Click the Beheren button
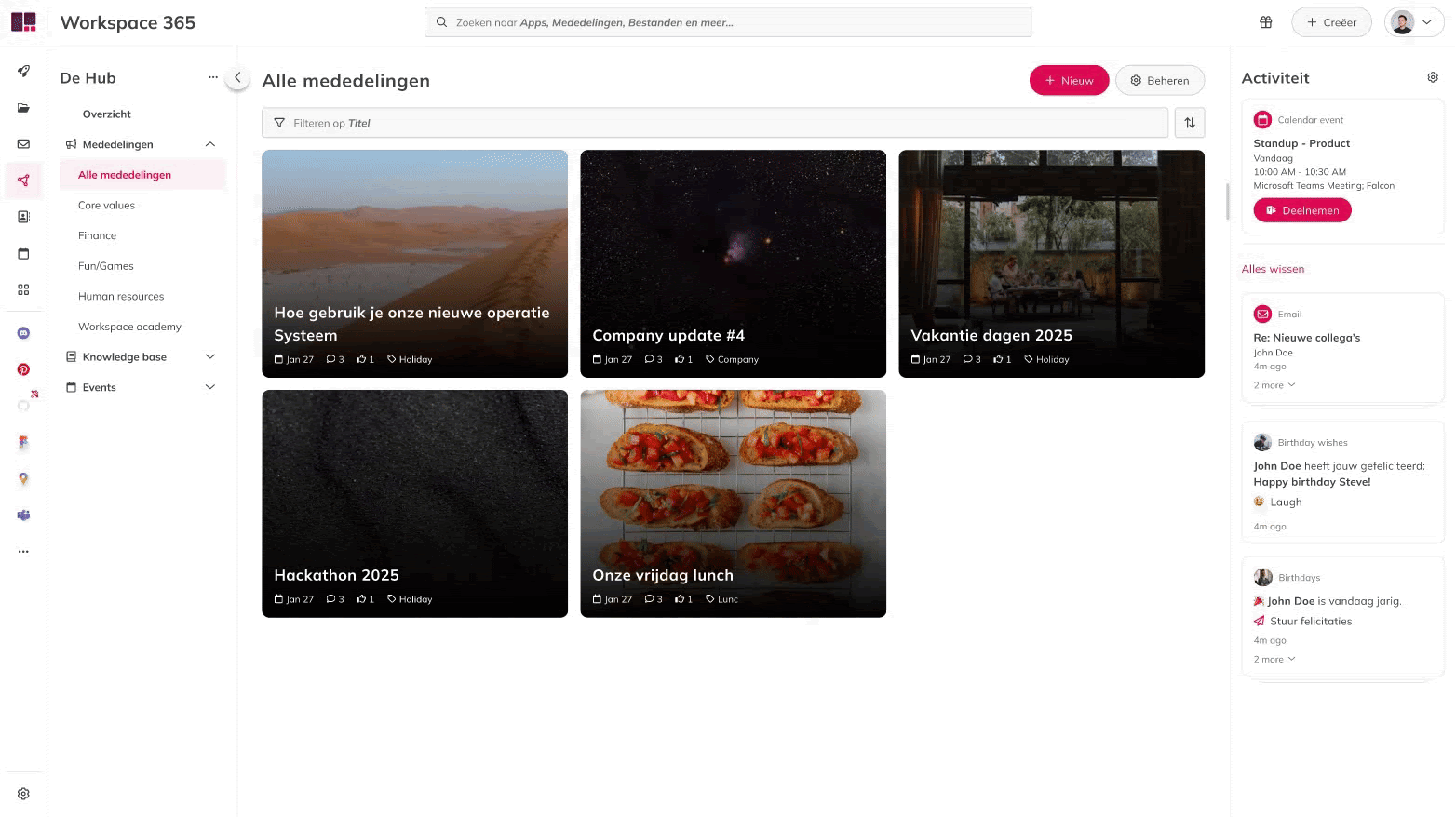 pos(1159,80)
